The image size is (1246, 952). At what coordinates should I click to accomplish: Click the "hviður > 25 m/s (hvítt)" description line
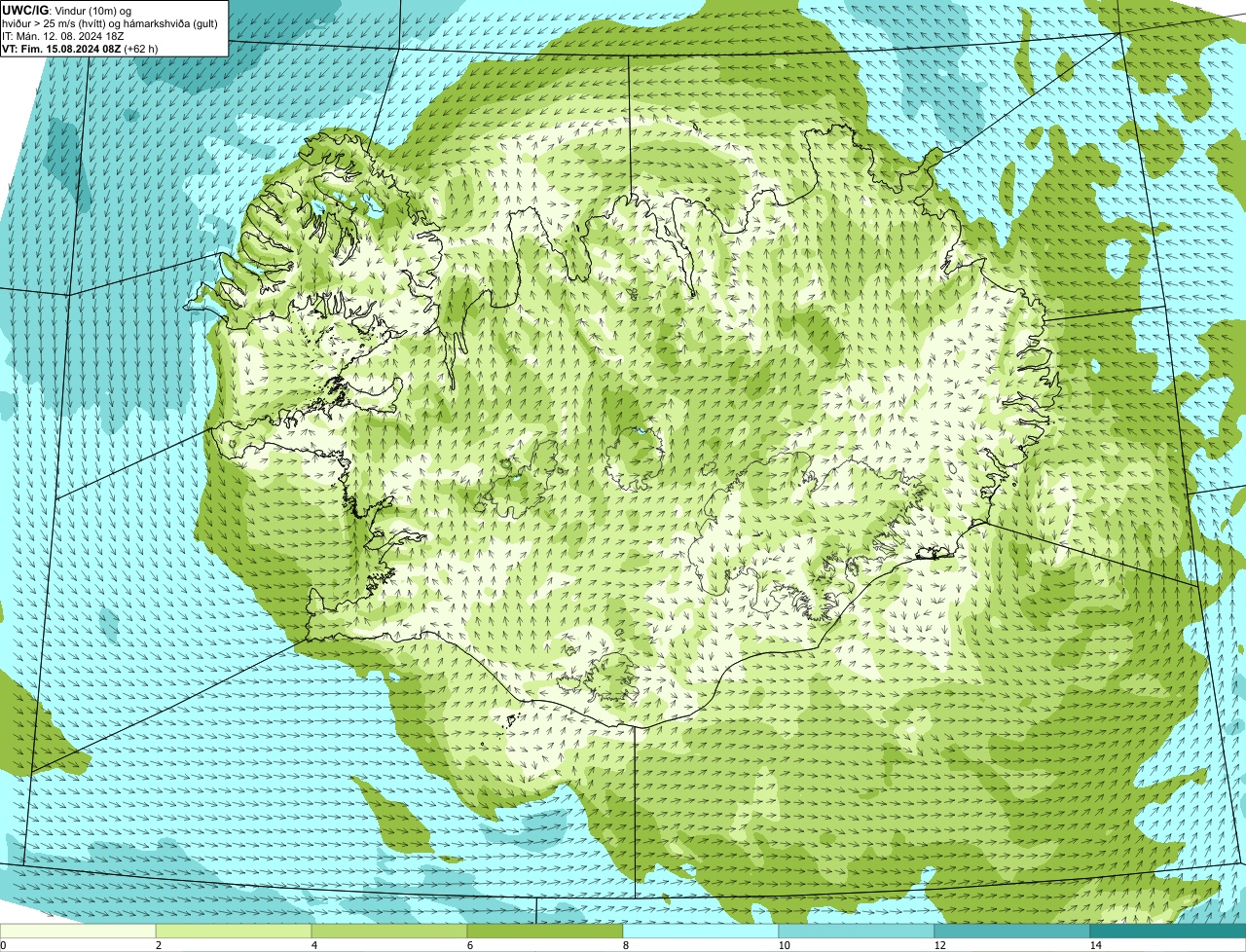pyautogui.click(x=110, y=22)
